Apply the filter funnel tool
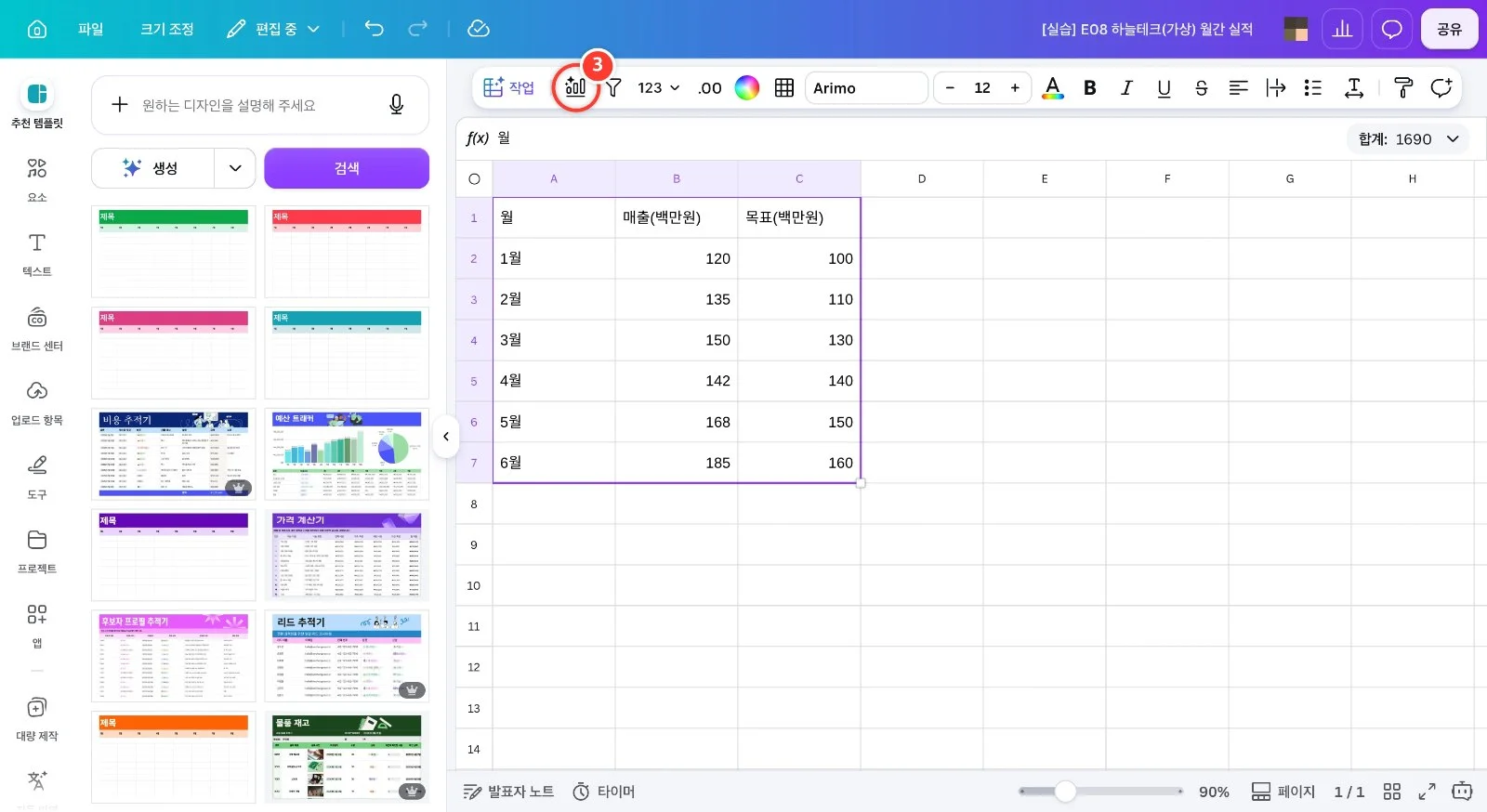The width and height of the screenshot is (1487, 812). pos(613,87)
